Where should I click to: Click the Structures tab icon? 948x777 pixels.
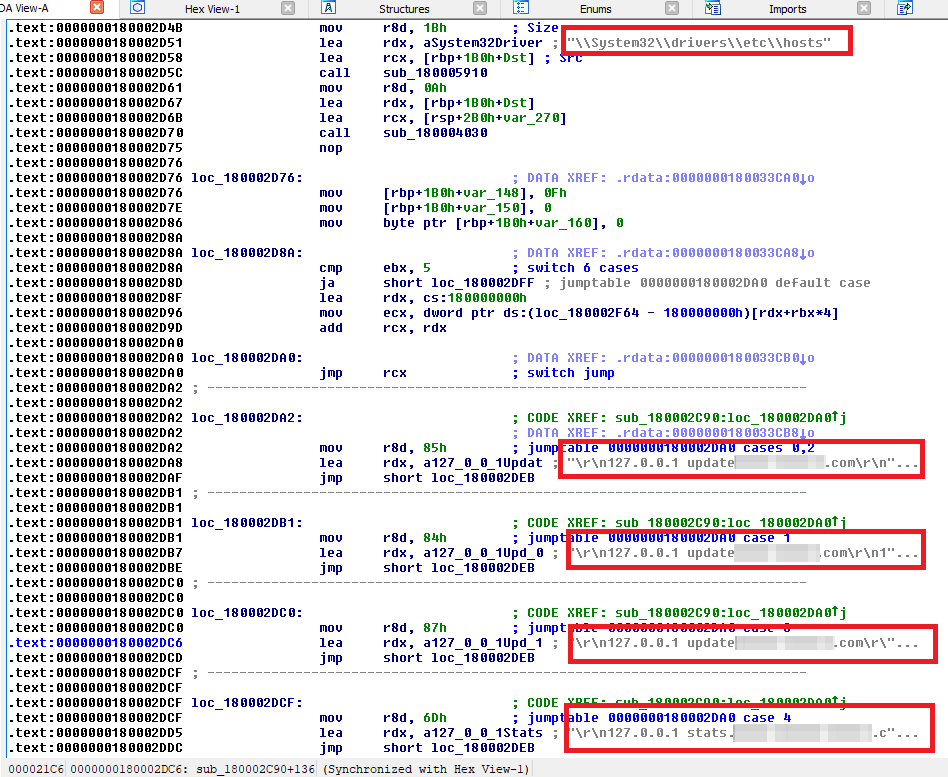click(327, 8)
